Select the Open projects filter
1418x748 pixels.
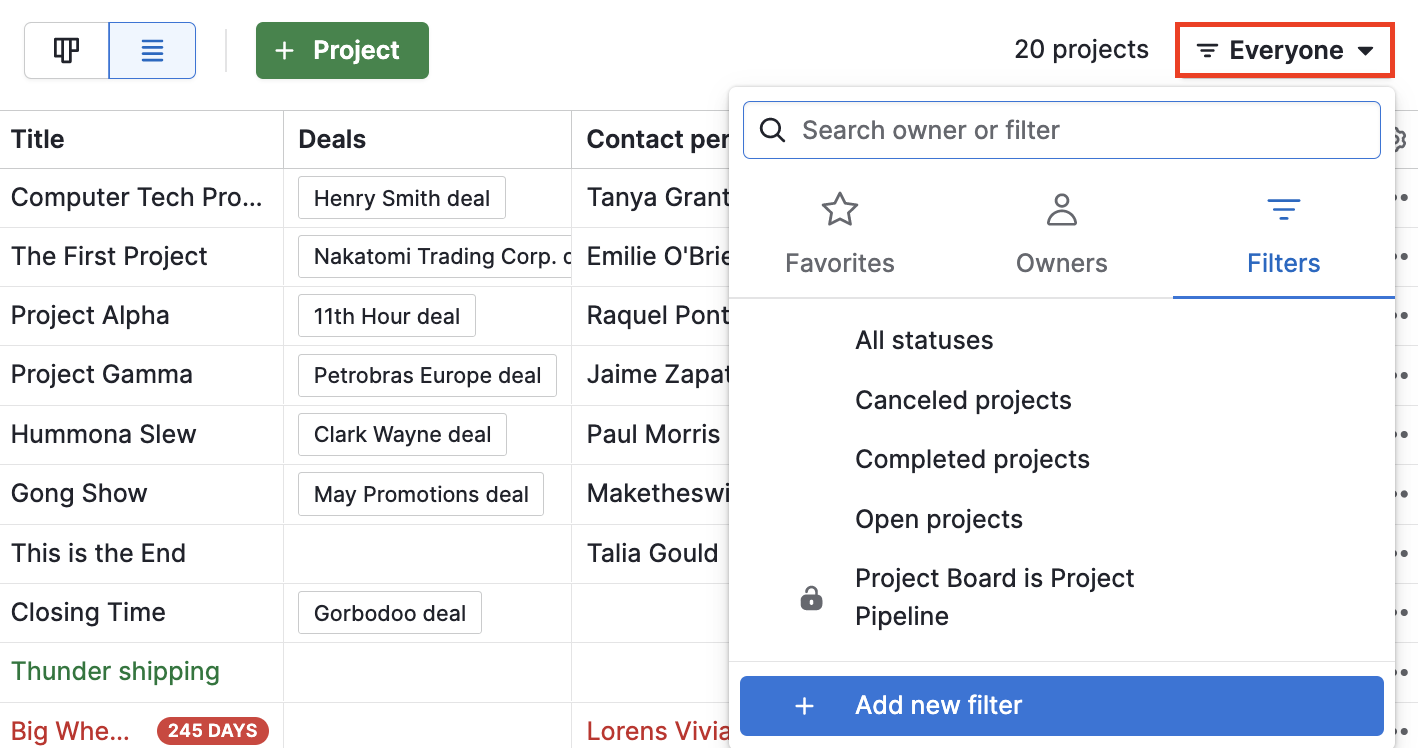[938, 519]
